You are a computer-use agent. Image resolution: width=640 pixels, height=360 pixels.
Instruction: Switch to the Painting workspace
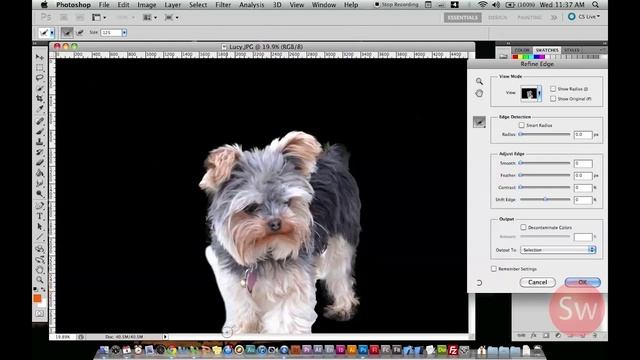click(x=529, y=18)
